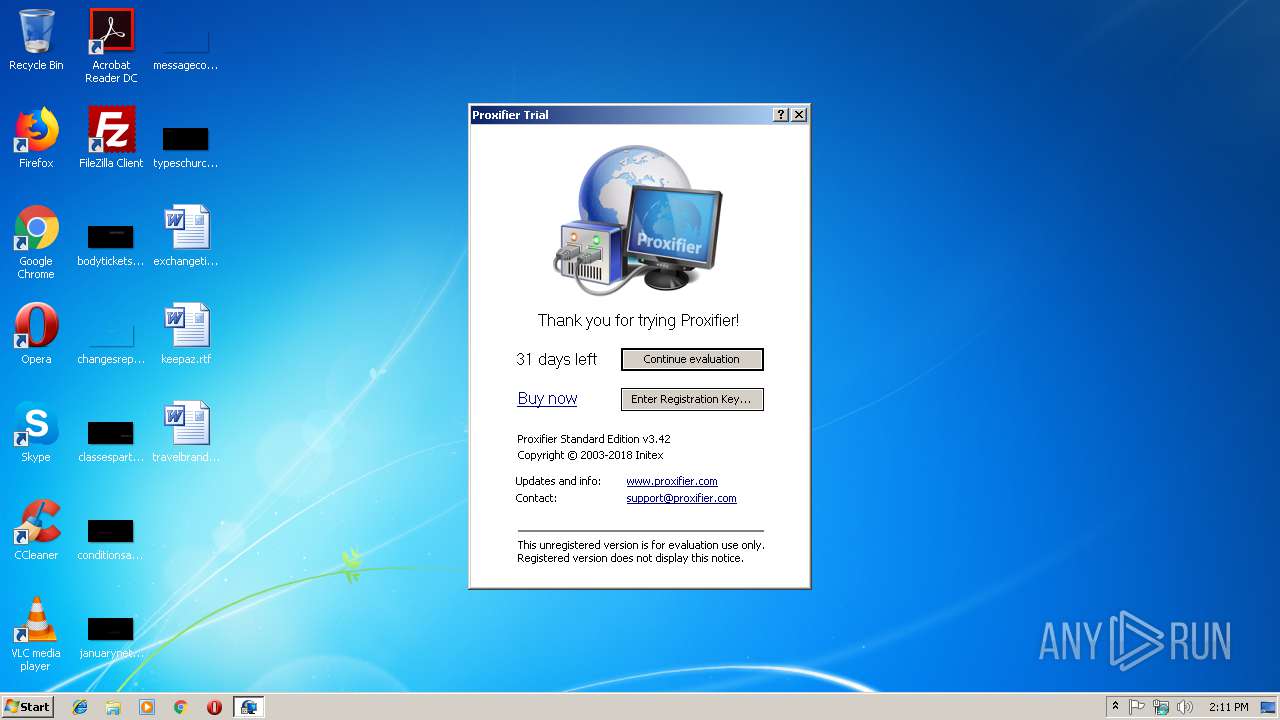Close the Proxifier Trial dialog
Image resolution: width=1280 pixels, height=720 pixels.
pos(799,115)
